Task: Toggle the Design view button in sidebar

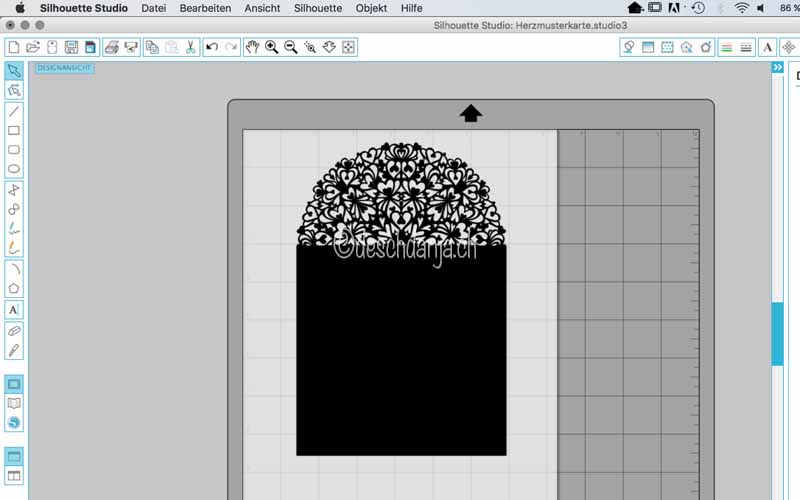Action: point(14,384)
